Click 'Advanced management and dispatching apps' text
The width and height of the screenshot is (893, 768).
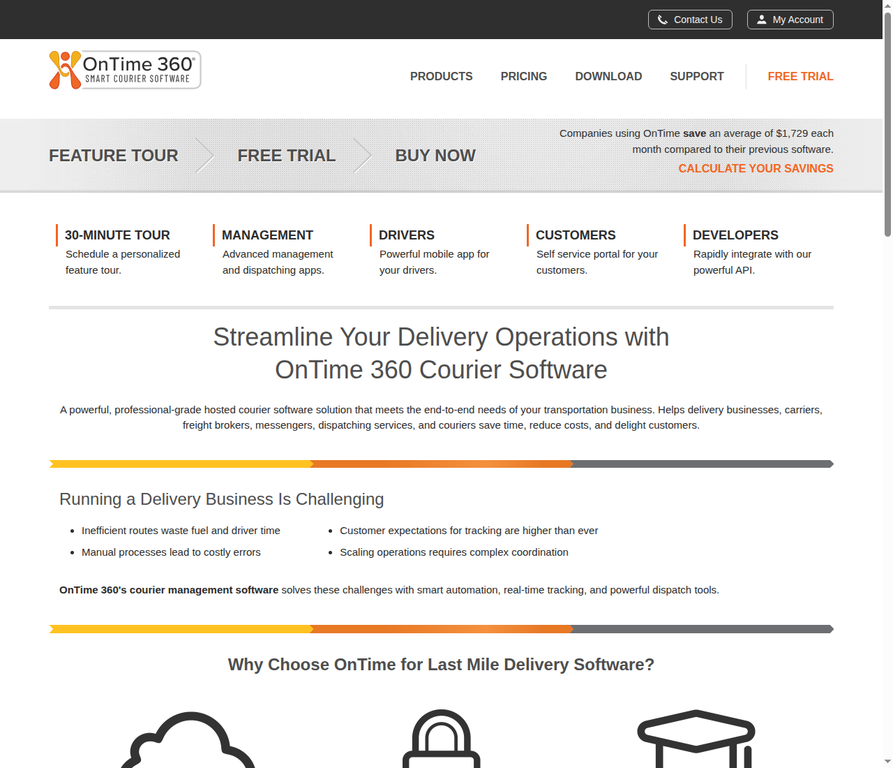pos(277,262)
